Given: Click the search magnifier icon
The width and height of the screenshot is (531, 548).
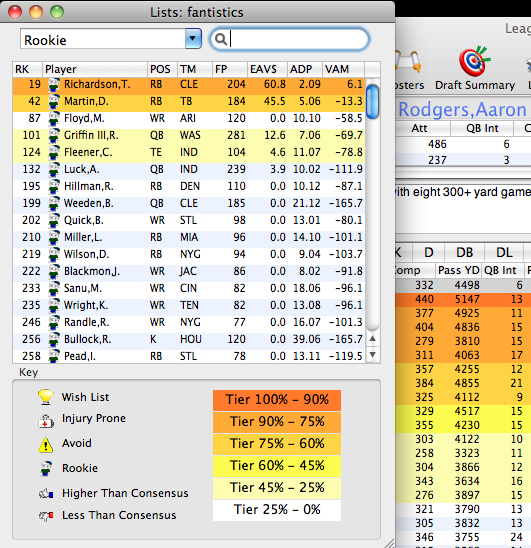Looking at the screenshot, I should tap(220, 39).
